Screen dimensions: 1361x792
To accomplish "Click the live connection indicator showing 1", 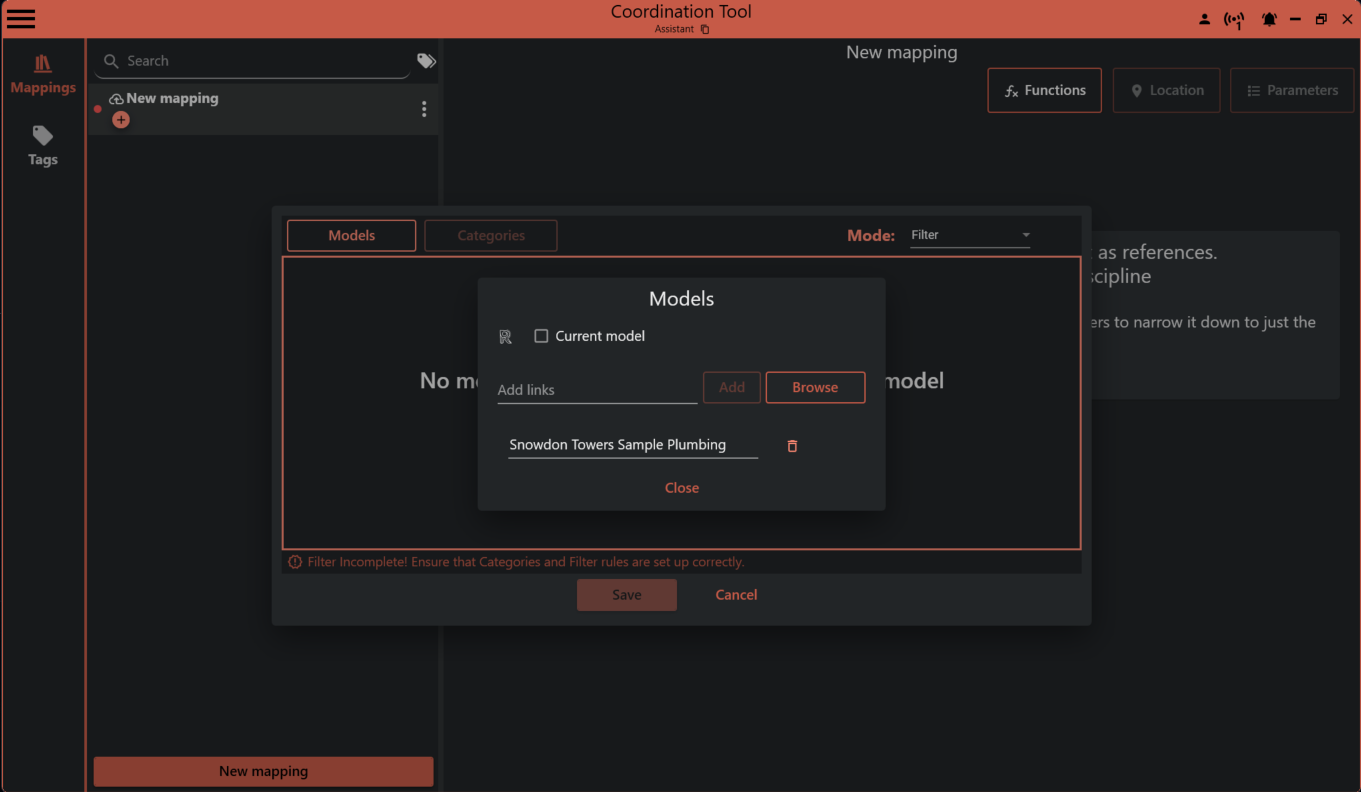I will click(x=1234, y=18).
